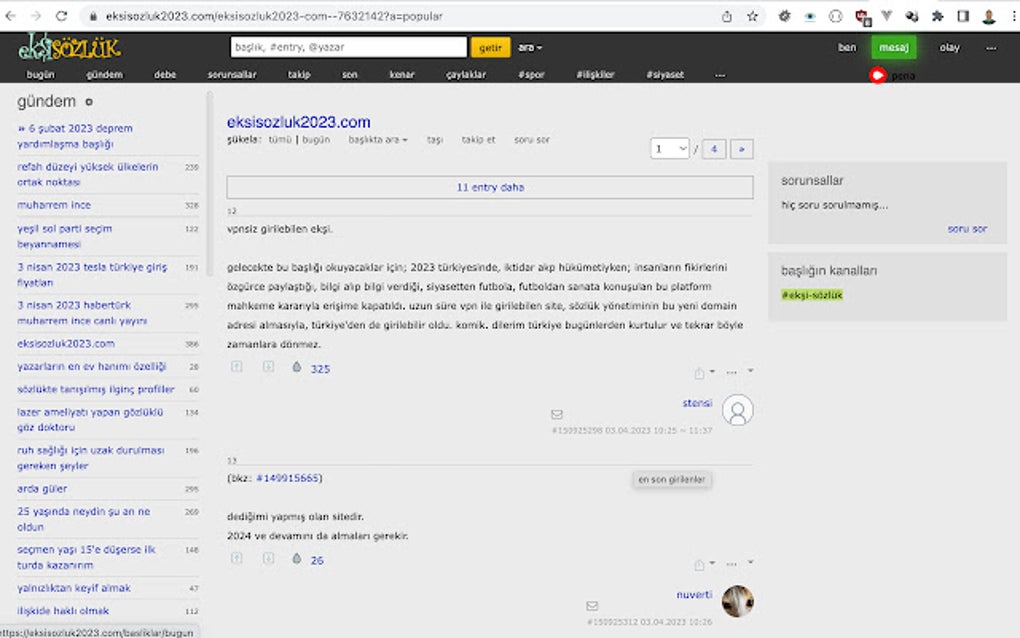1020x638 pixels.
Task: Expand more channels in the nav bar
Action: (x=719, y=75)
